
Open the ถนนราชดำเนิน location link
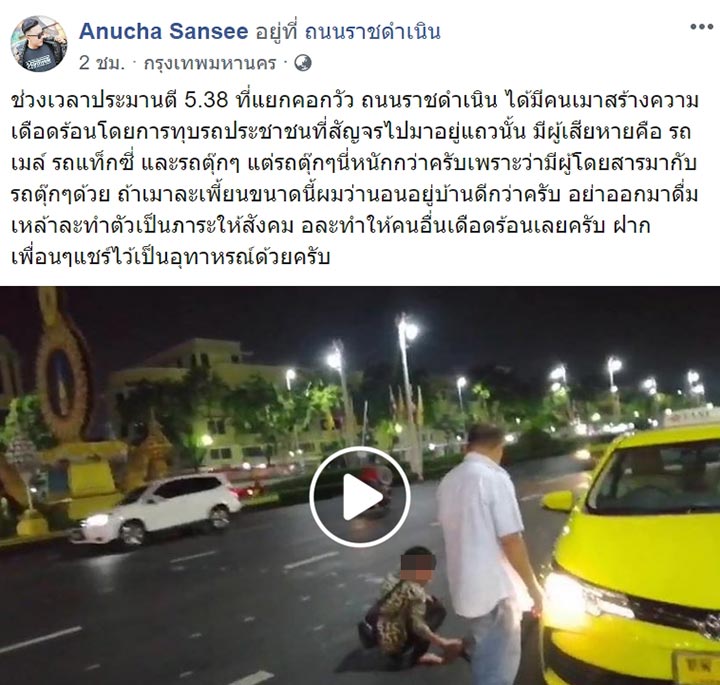372,32
